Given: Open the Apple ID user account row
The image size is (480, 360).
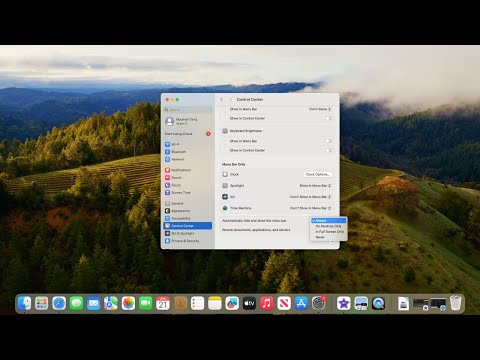Looking at the screenshot, I should (x=188, y=121).
